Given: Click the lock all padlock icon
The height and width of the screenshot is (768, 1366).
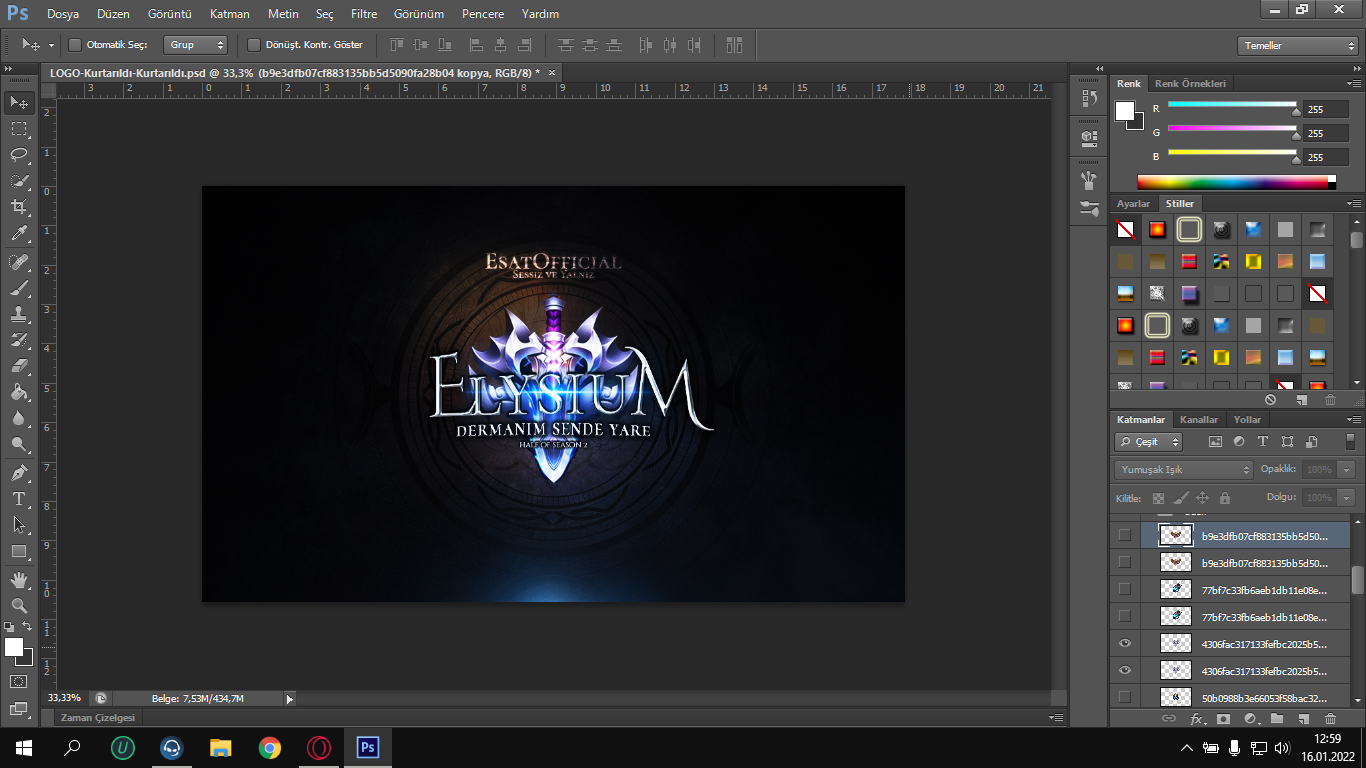Looking at the screenshot, I should [x=1225, y=497].
